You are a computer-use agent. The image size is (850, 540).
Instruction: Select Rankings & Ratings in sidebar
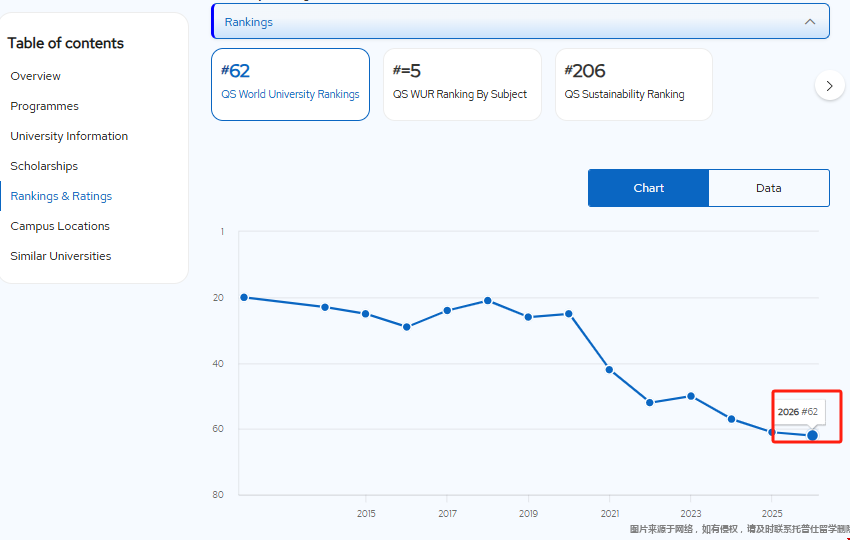tap(61, 196)
